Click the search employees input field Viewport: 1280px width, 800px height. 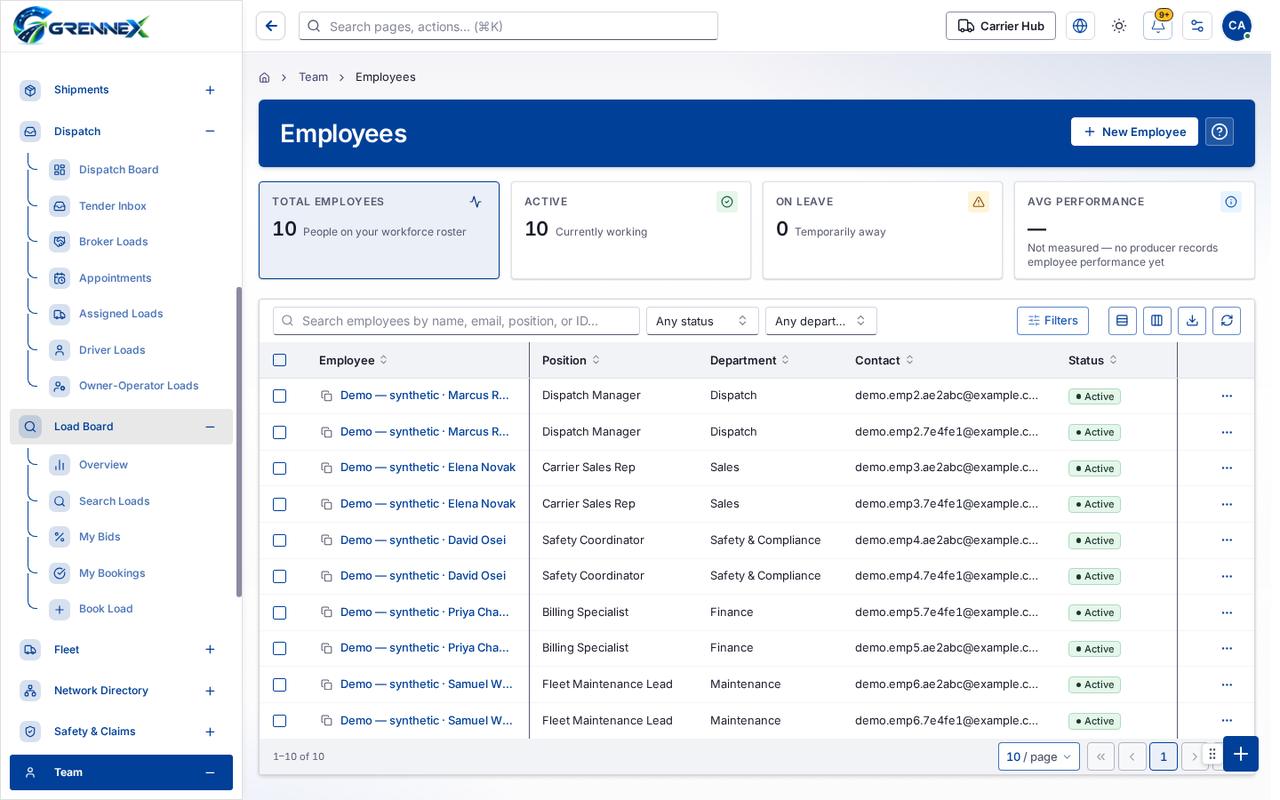click(456, 321)
